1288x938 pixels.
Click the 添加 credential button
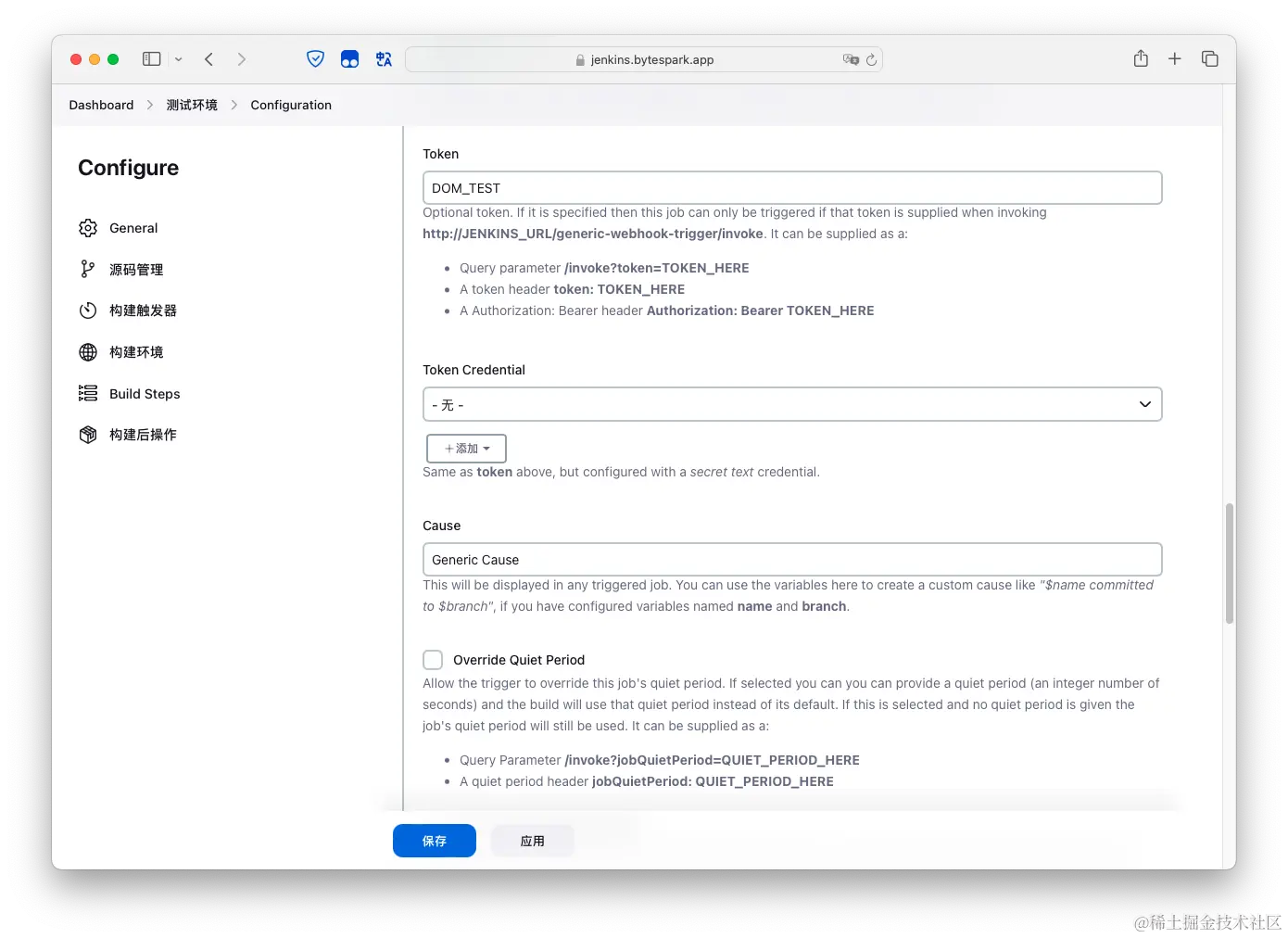pos(466,449)
